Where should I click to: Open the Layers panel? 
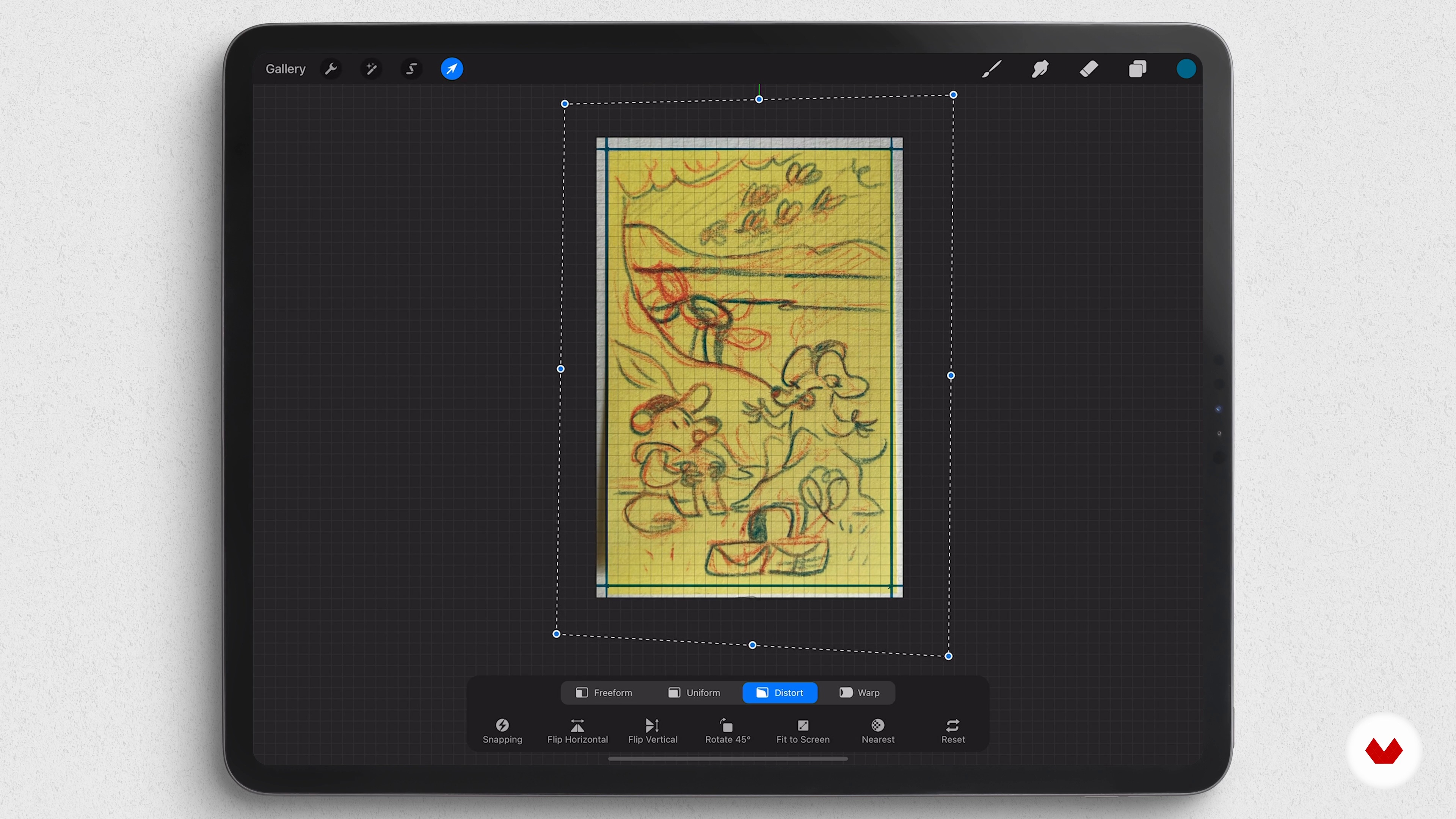(x=1137, y=69)
